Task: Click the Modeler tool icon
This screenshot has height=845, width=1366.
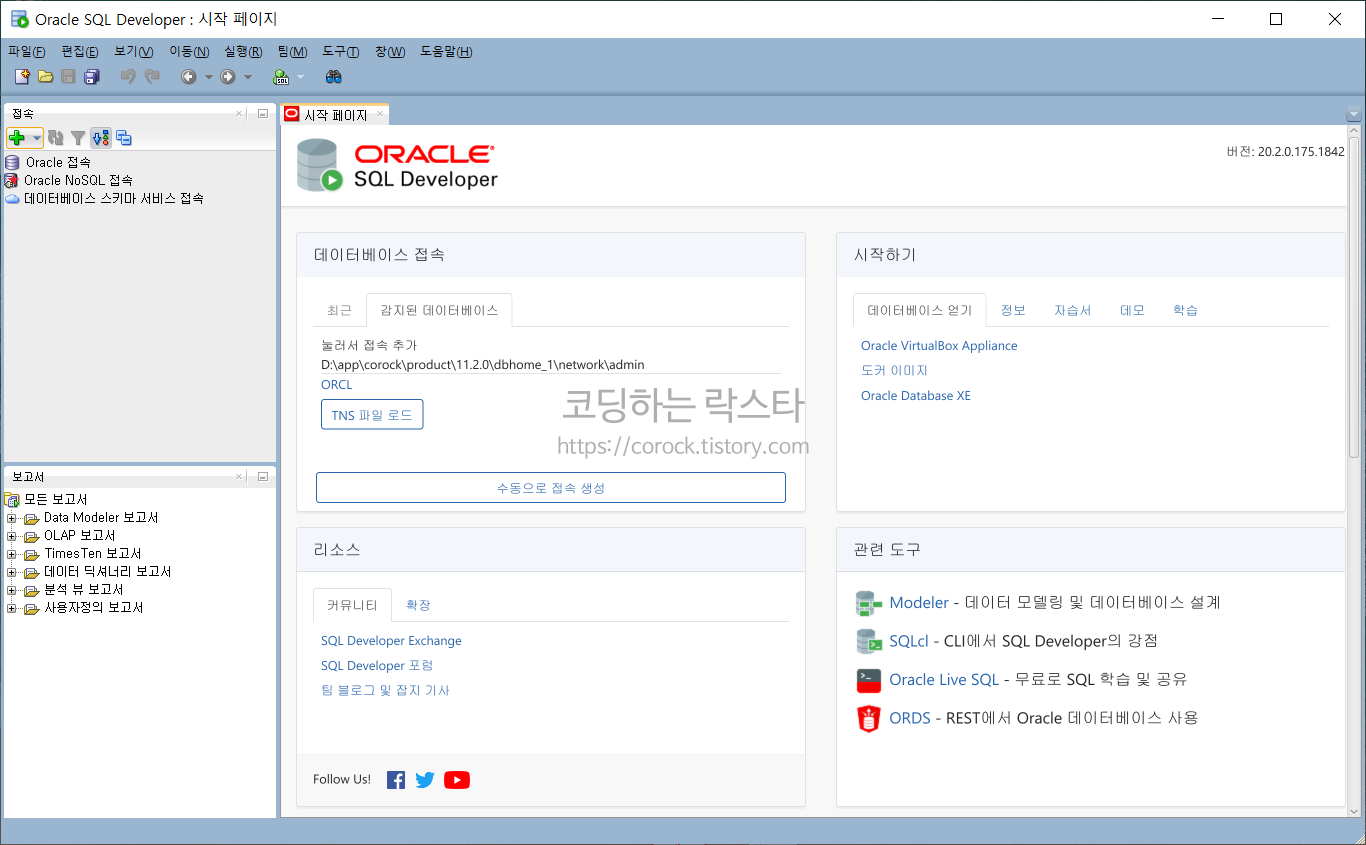Action: click(x=868, y=603)
